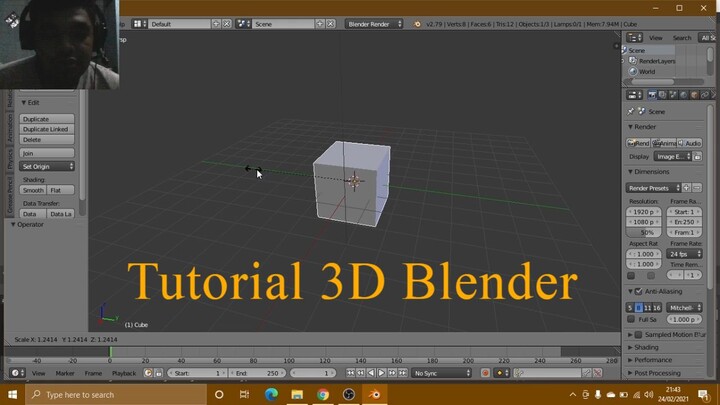Open the properties editor type icon

click(635, 95)
